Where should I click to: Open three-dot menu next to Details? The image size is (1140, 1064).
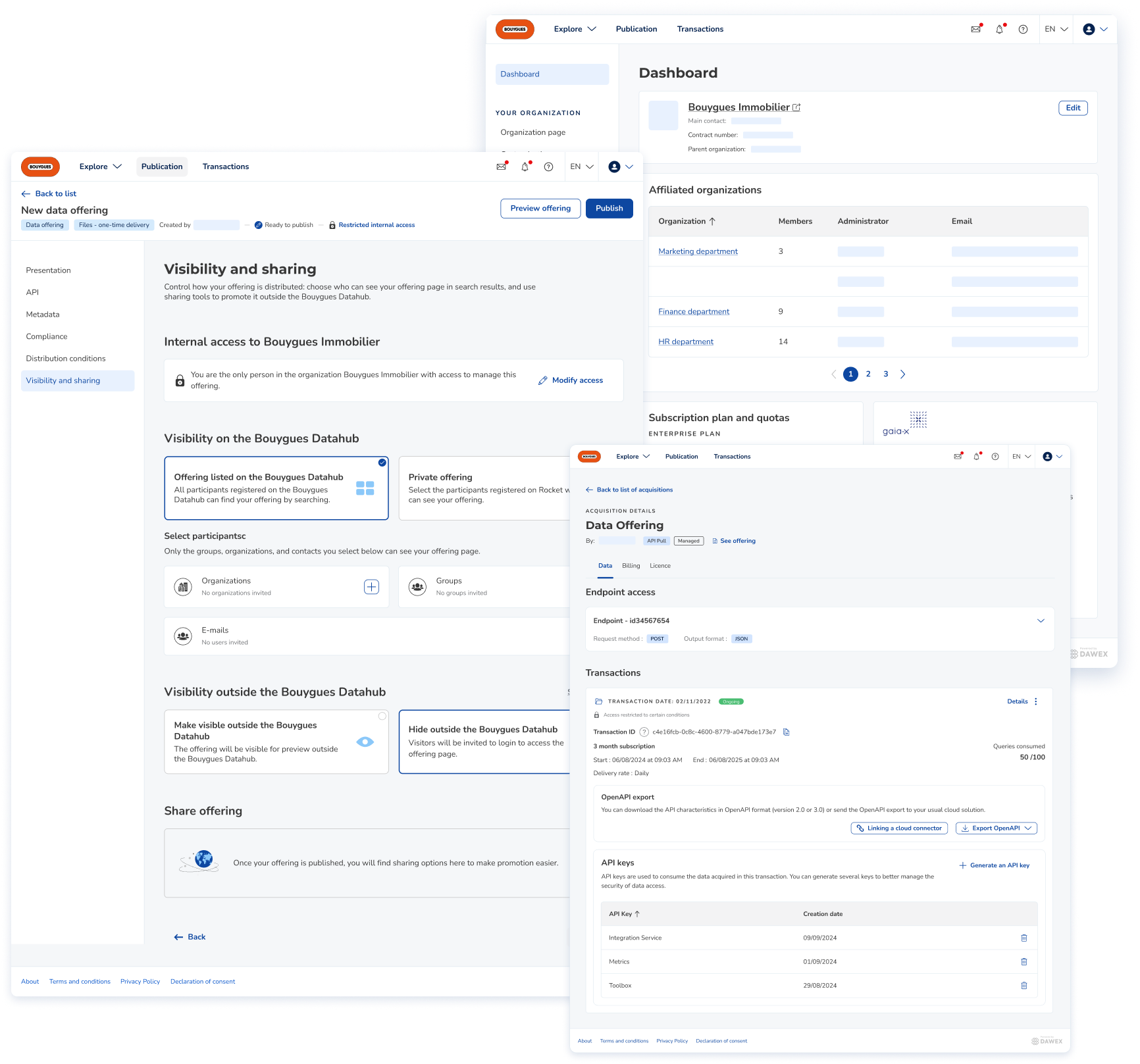pyautogui.click(x=1036, y=701)
